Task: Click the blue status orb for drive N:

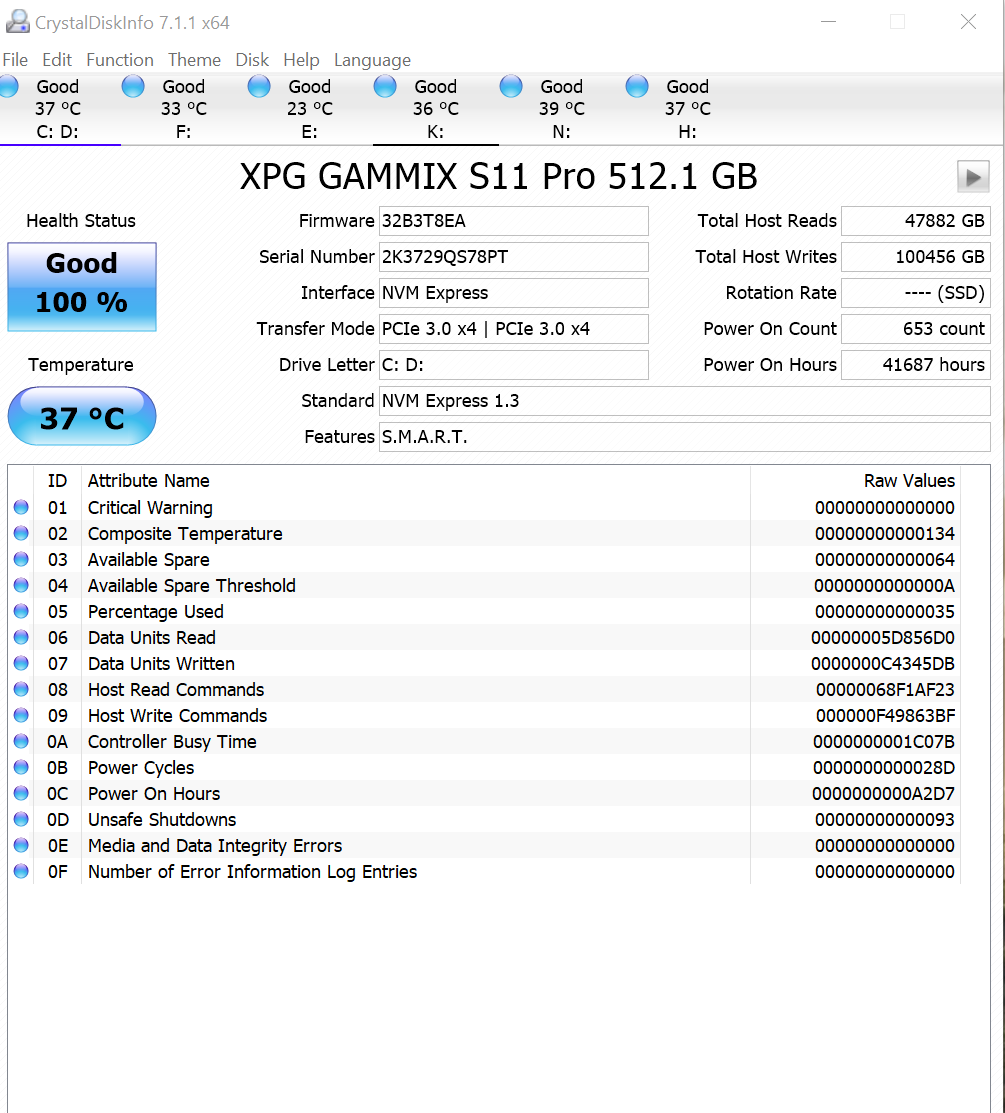Action: click(511, 87)
